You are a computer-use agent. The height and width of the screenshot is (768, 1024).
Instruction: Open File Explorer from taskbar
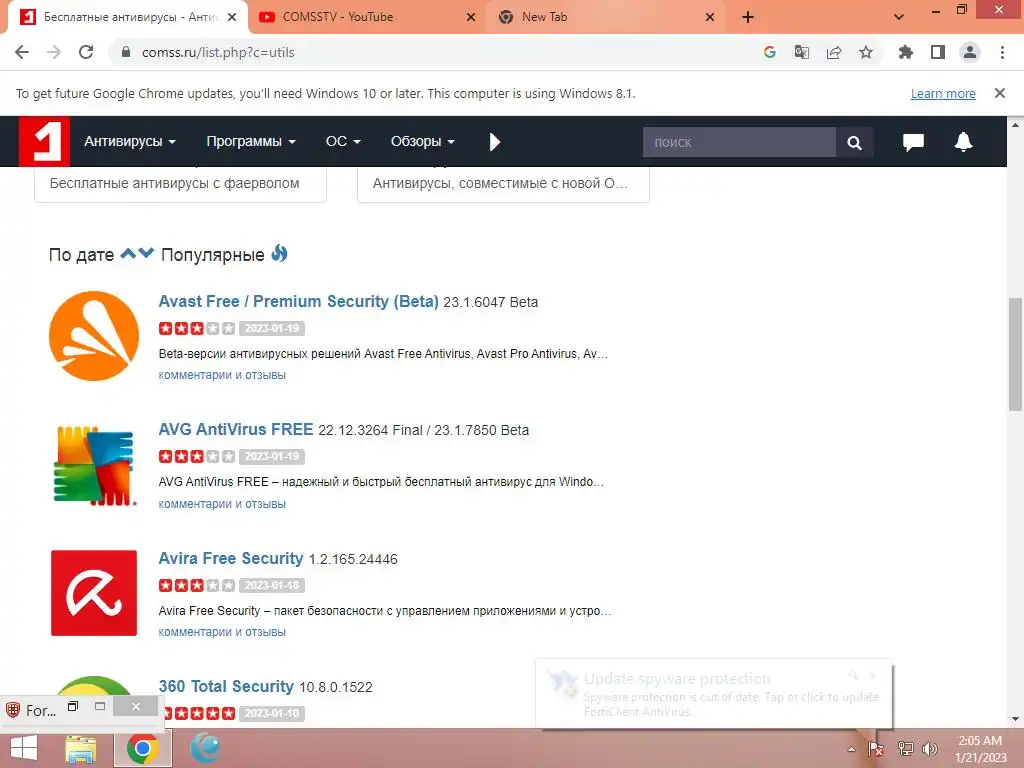point(81,748)
